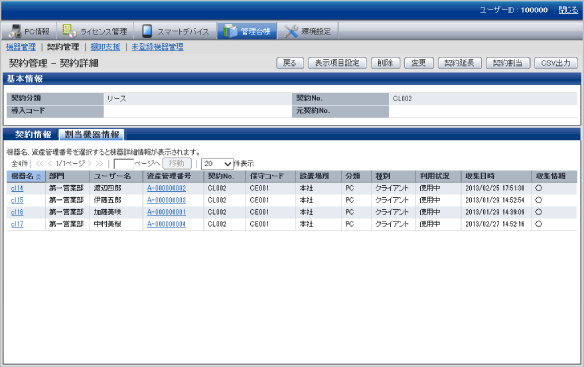Open asset number link in cl15 row
Screen dimensions: 584x367
pos(166,200)
